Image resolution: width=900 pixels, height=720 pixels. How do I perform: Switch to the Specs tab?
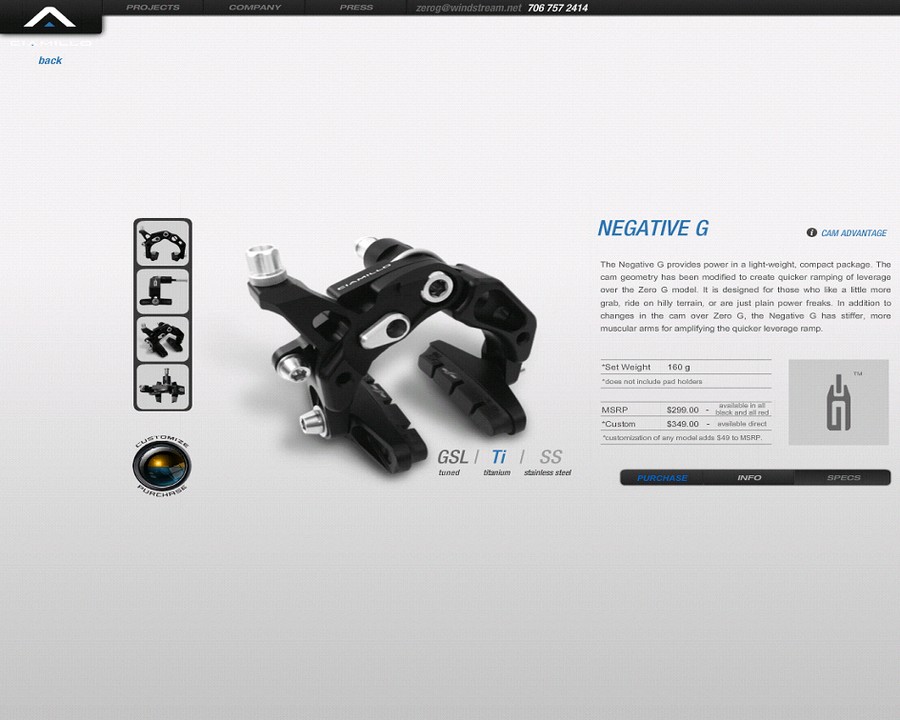click(843, 478)
